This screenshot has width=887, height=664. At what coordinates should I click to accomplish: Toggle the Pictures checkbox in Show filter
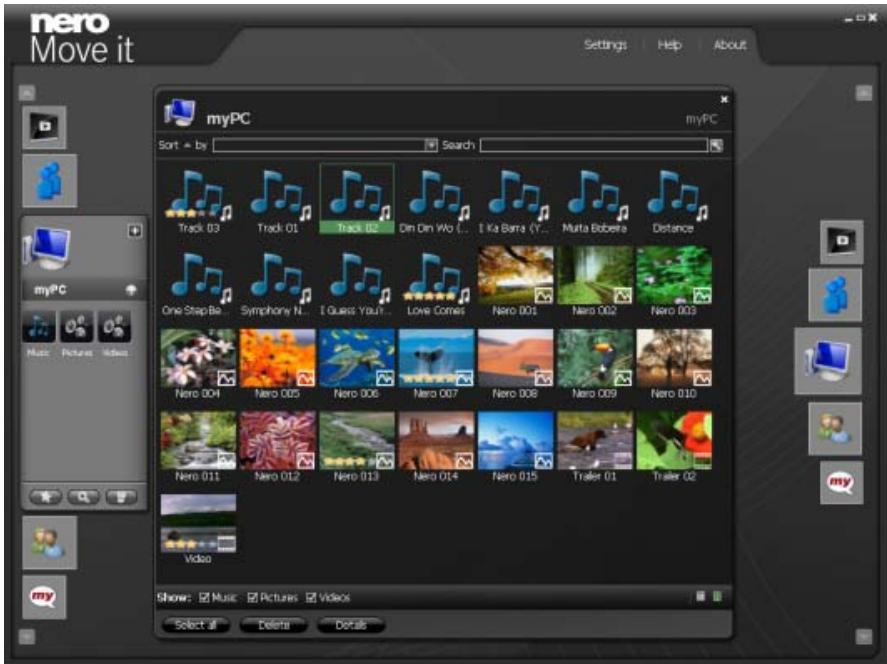(252, 598)
